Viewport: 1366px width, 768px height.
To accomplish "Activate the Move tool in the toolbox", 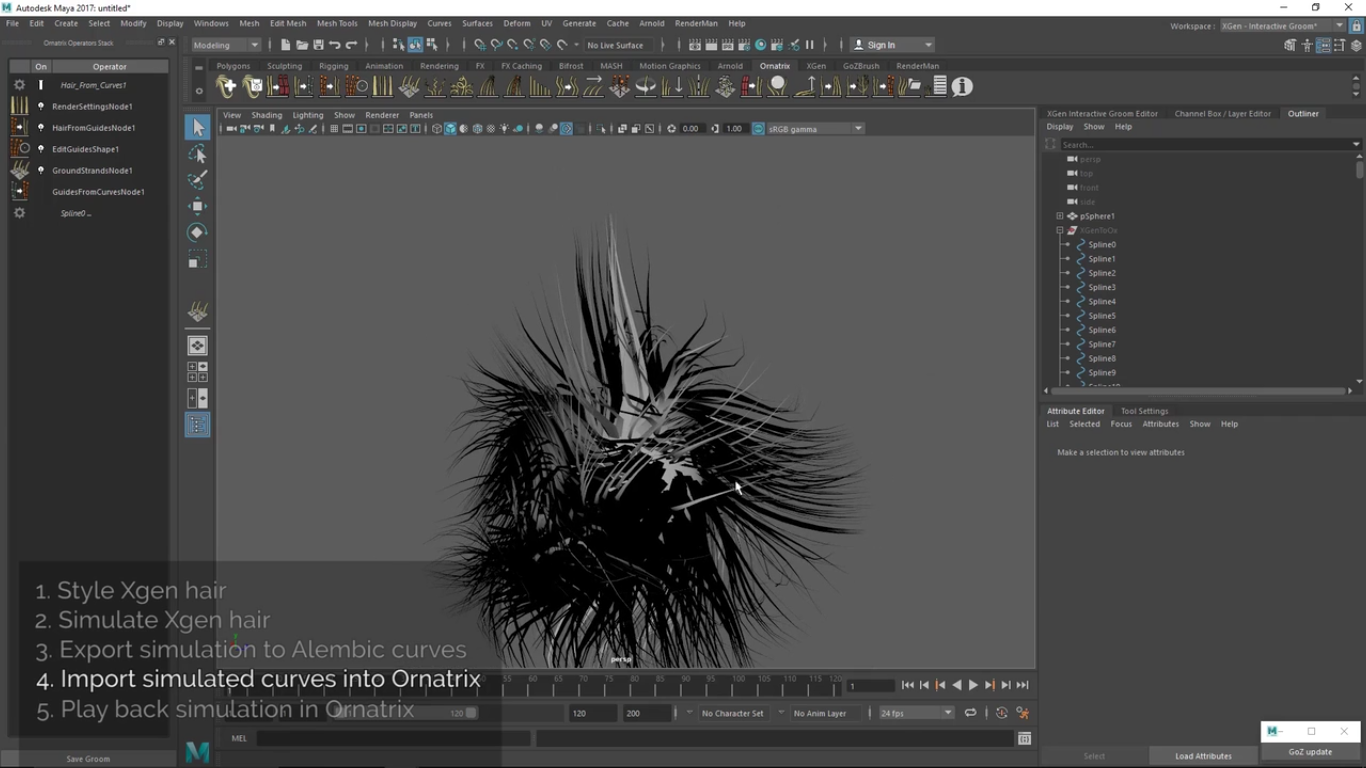I will tap(197, 206).
